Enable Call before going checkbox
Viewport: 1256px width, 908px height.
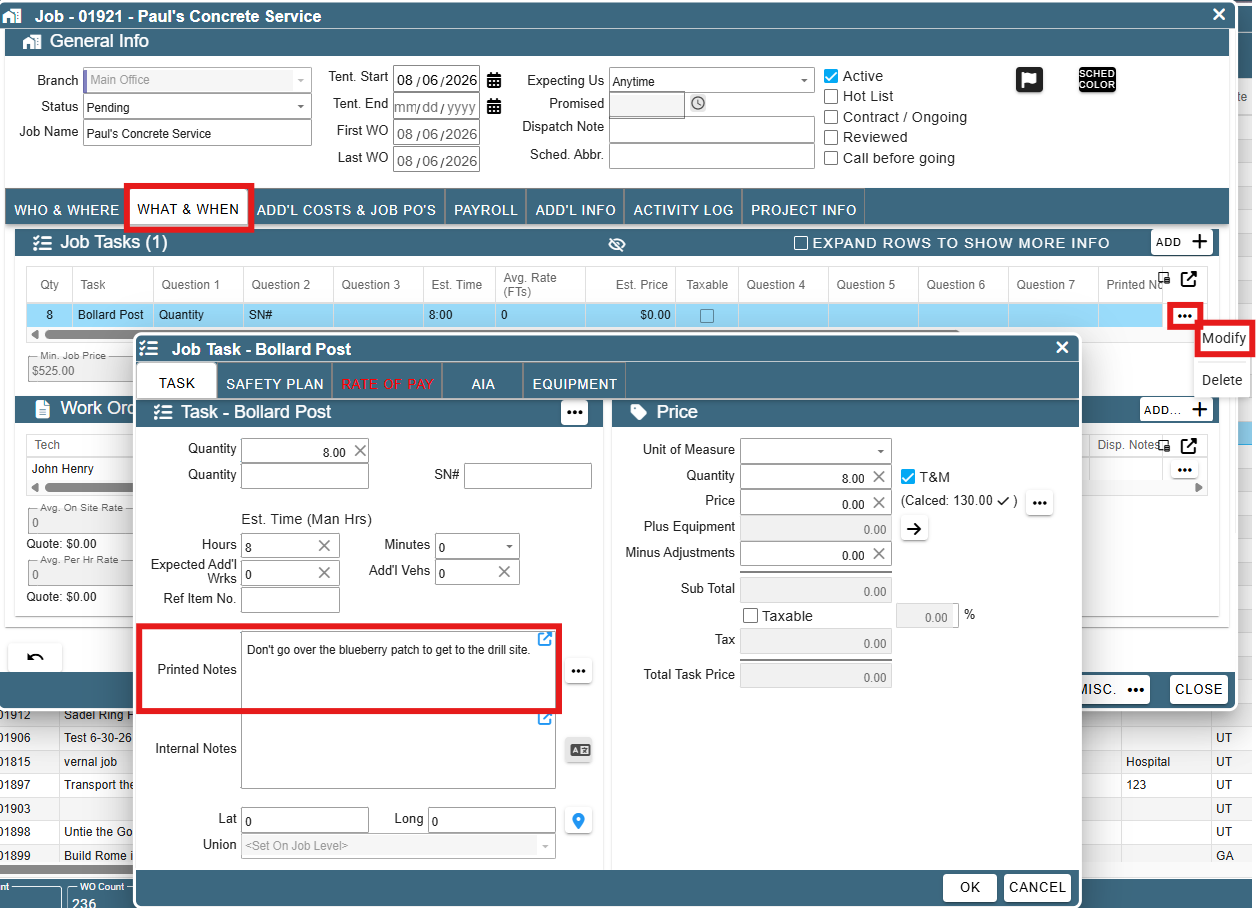(x=831, y=158)
